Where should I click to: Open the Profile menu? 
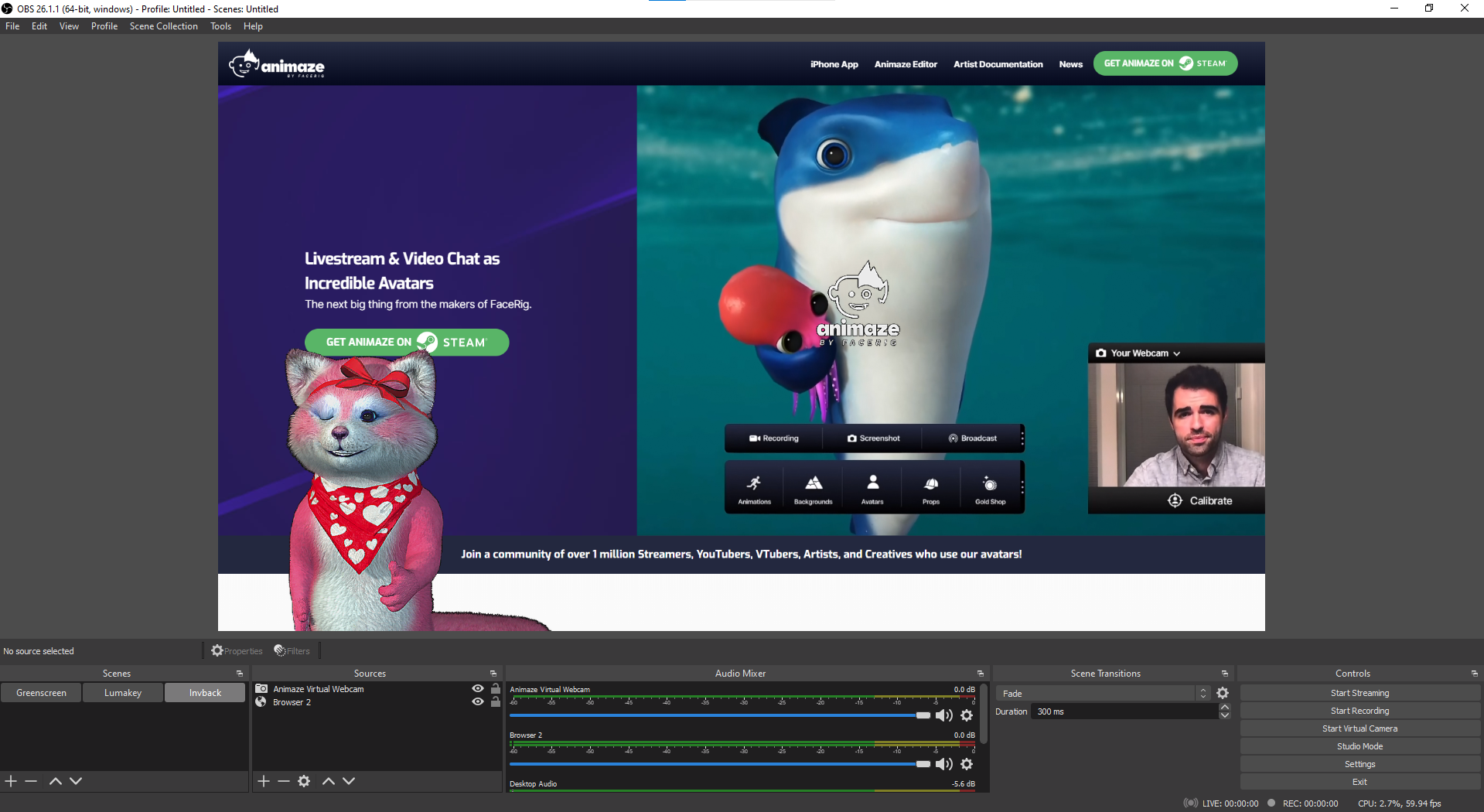(x=104, y=26)
